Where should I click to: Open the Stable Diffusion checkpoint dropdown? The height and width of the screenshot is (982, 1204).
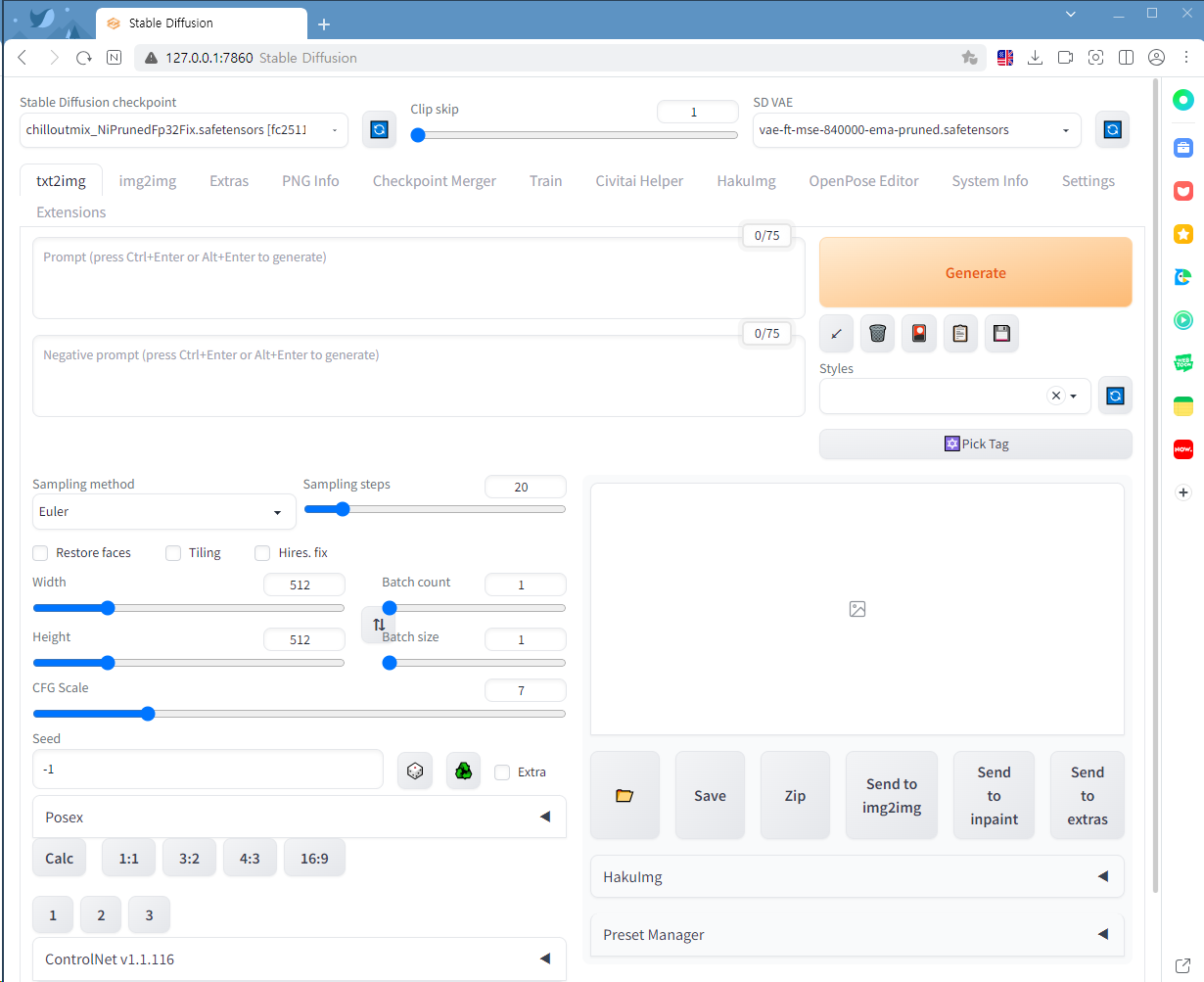pos(184,130)
